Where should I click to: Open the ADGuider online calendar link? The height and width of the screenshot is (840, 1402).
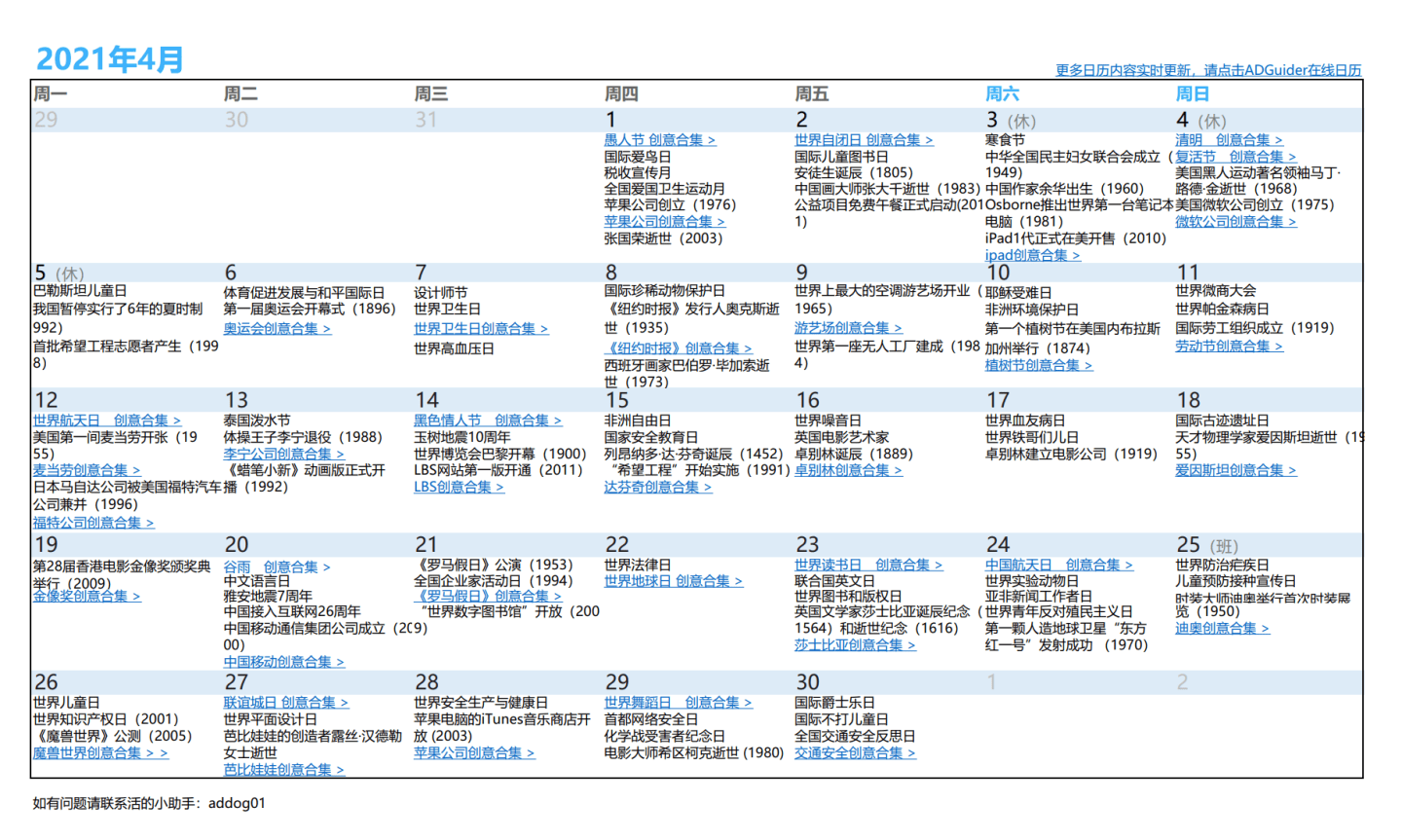click(x=1207, y=70)
